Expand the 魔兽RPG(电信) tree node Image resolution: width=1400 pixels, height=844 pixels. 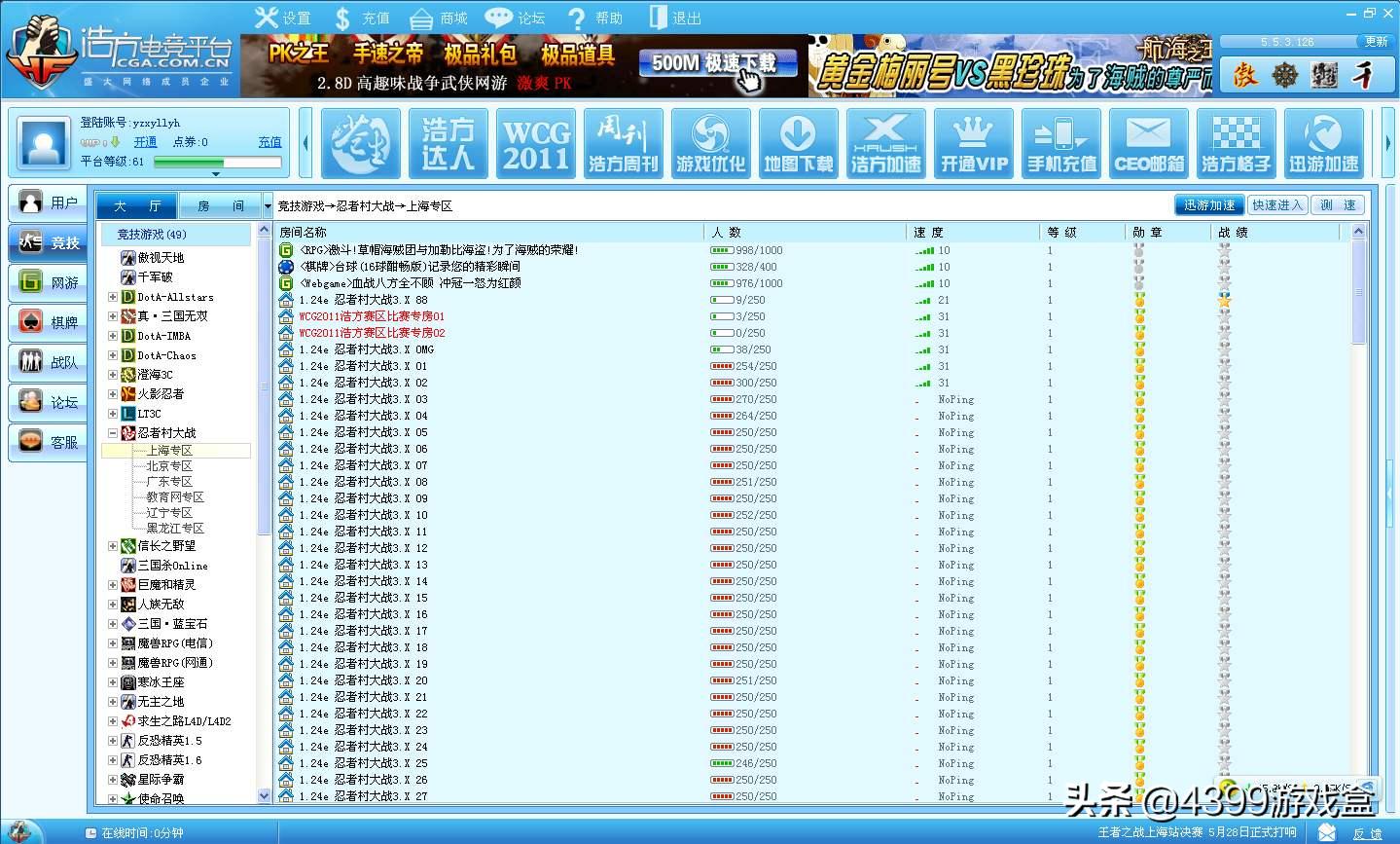pyautogui.click(x=113, y=643)
